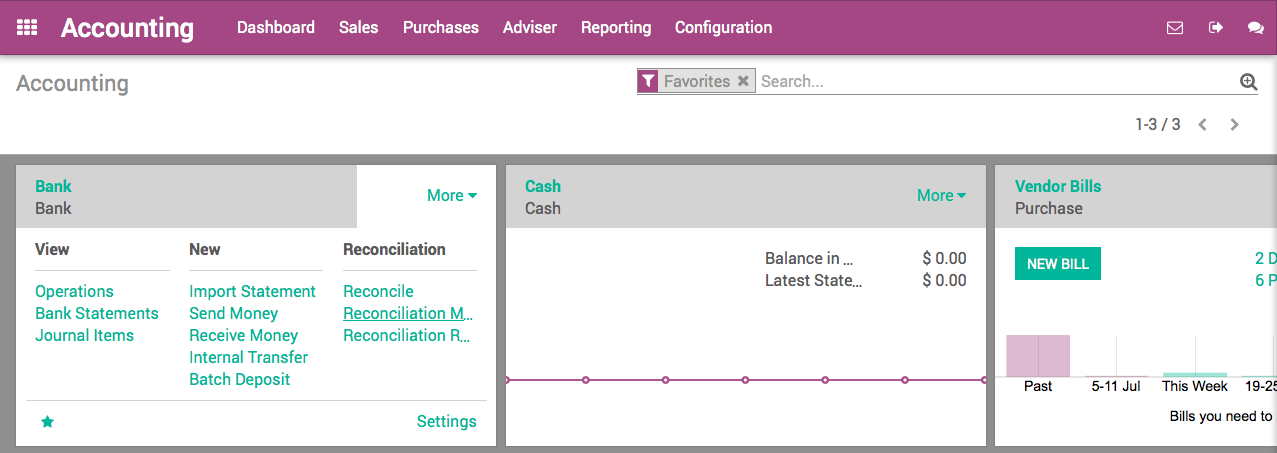This screenshot has height=453, width=1277.
Task: Open the Adviser menu
Action: (x=530, y=28)
